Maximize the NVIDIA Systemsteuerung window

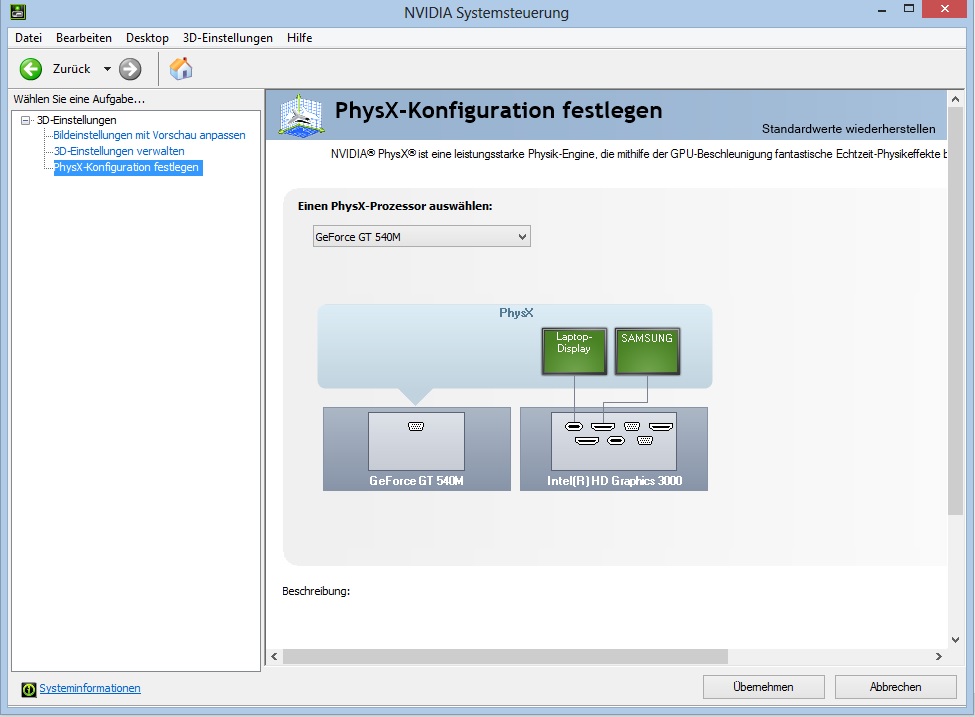click(909, 9)
